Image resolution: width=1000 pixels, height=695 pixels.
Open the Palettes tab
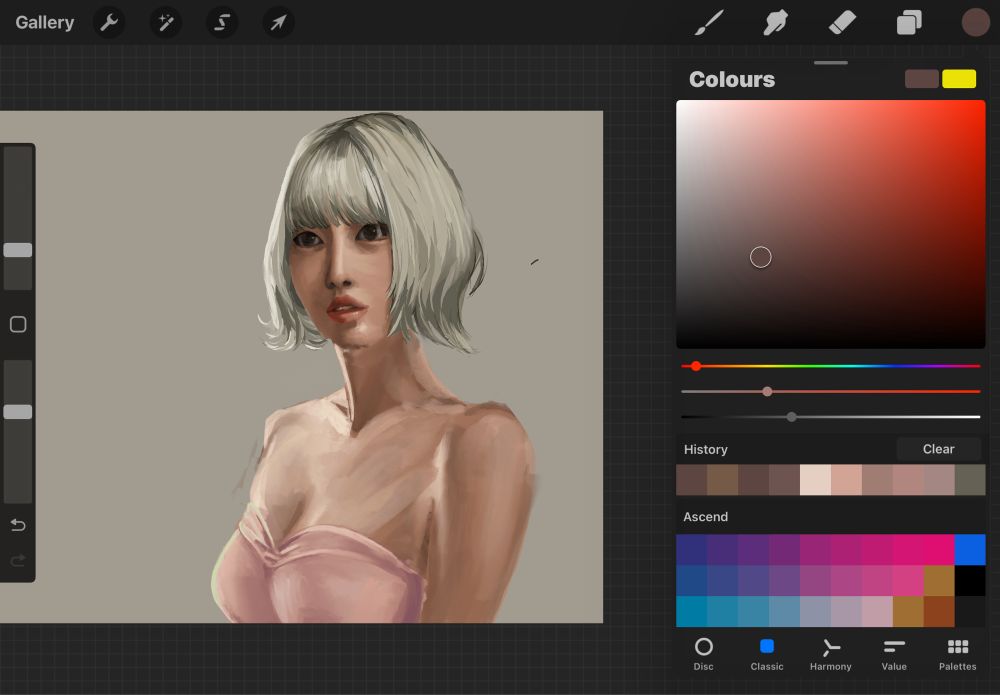click(x=957, y=654)
